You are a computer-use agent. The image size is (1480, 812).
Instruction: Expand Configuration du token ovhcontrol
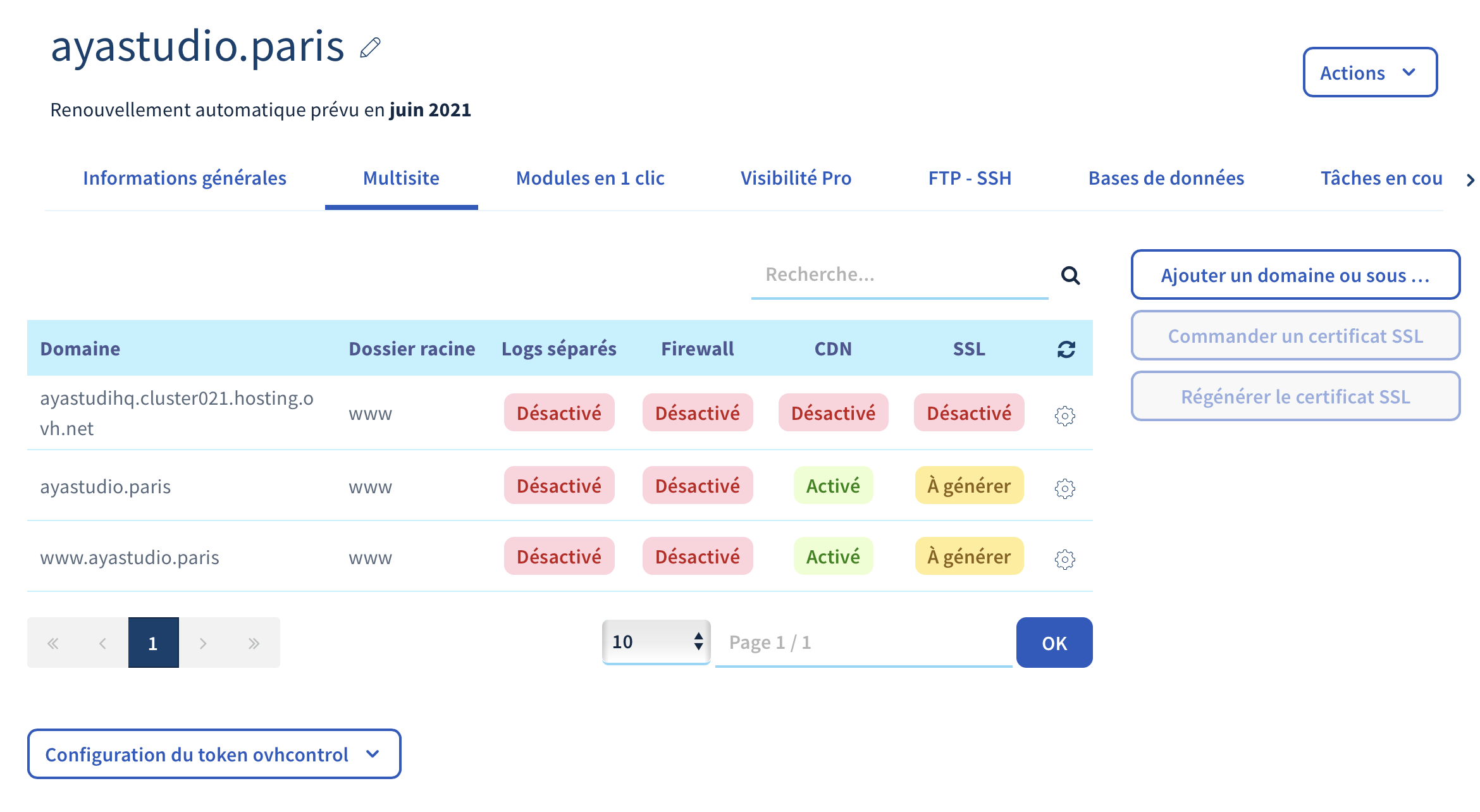pyautogui.click(x=214, y=754)
